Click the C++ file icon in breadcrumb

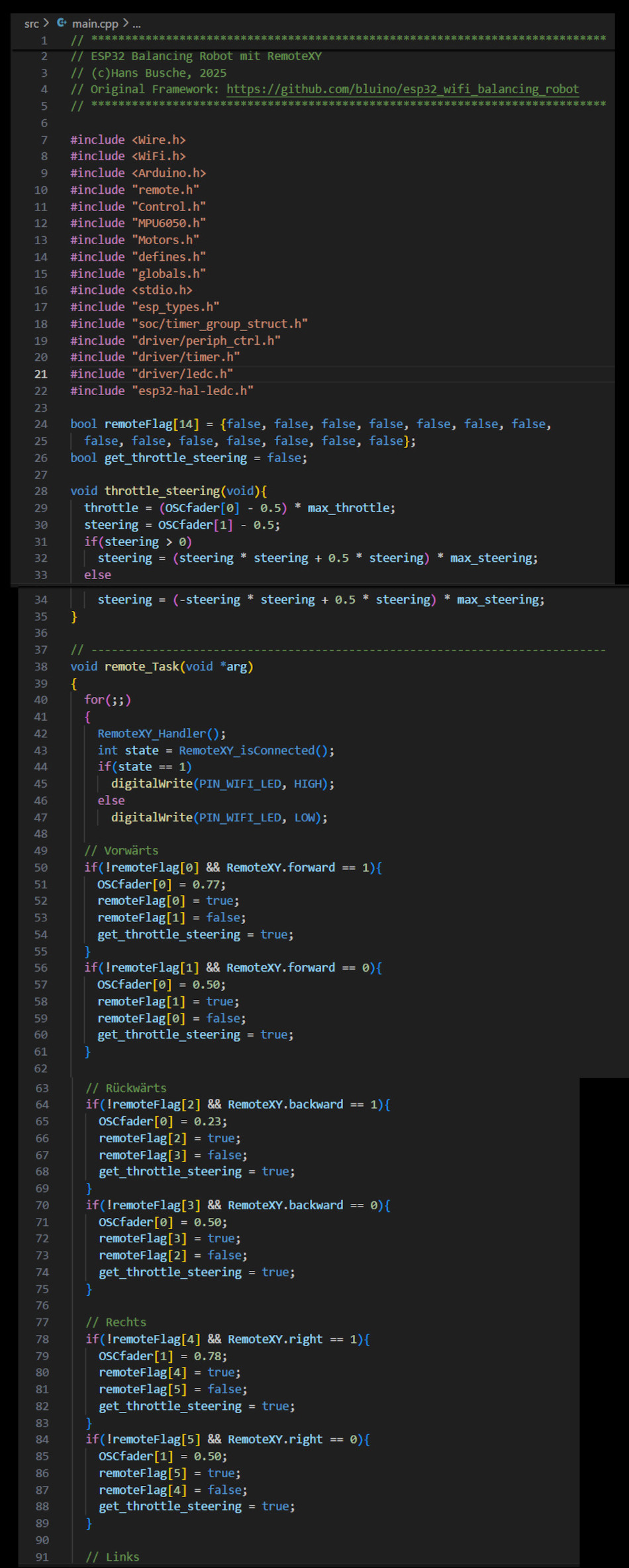[62, 23]
